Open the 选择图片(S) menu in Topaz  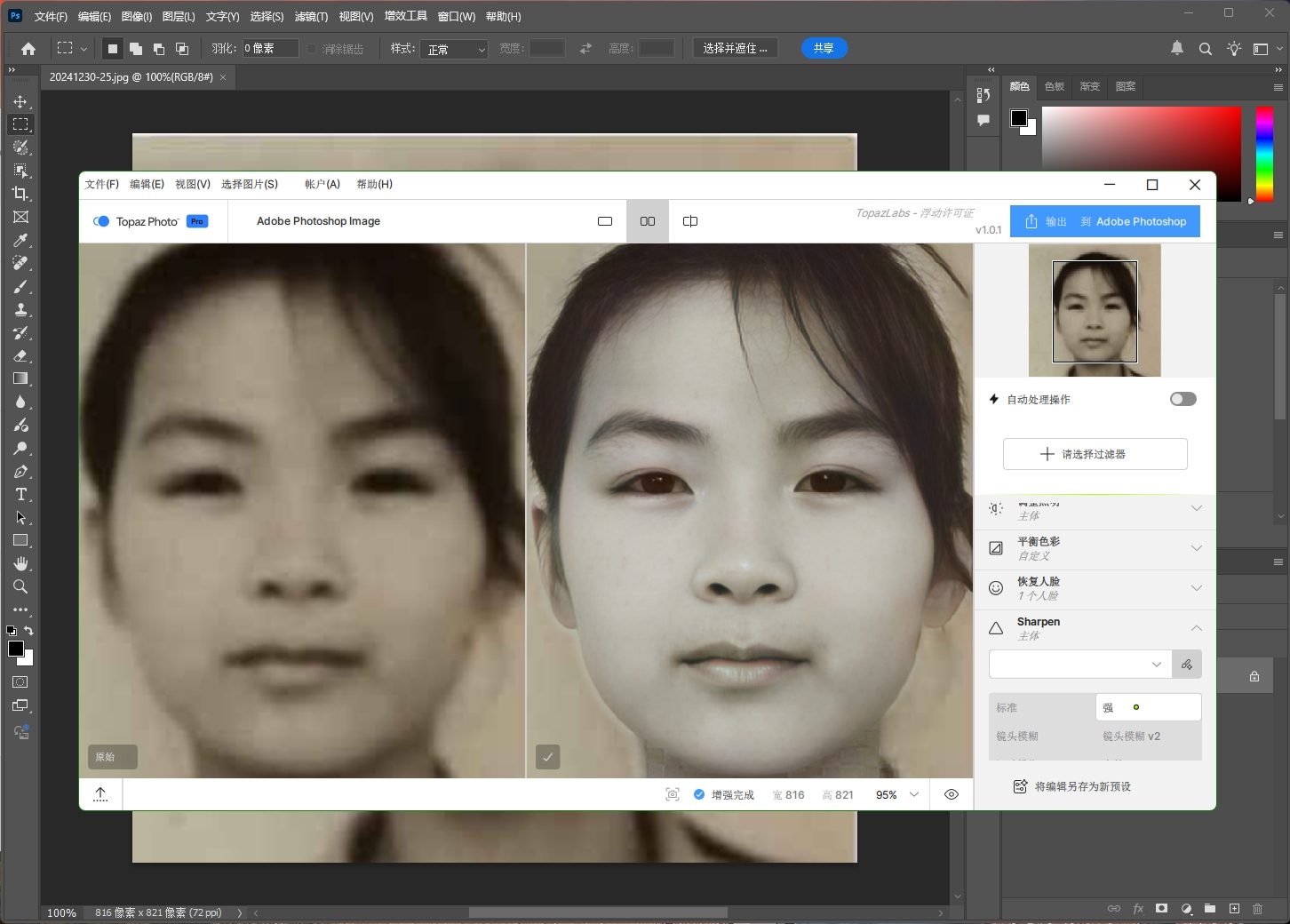click(x=250, y=184)
